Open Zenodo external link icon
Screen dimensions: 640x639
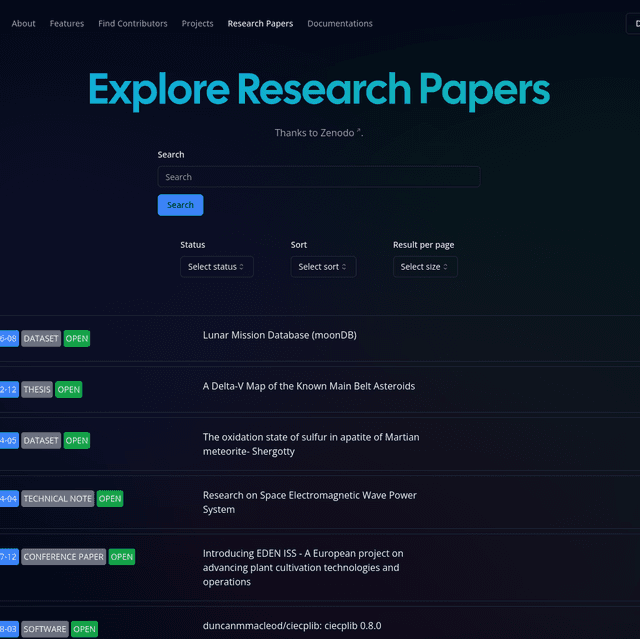(x=359, y=131)
